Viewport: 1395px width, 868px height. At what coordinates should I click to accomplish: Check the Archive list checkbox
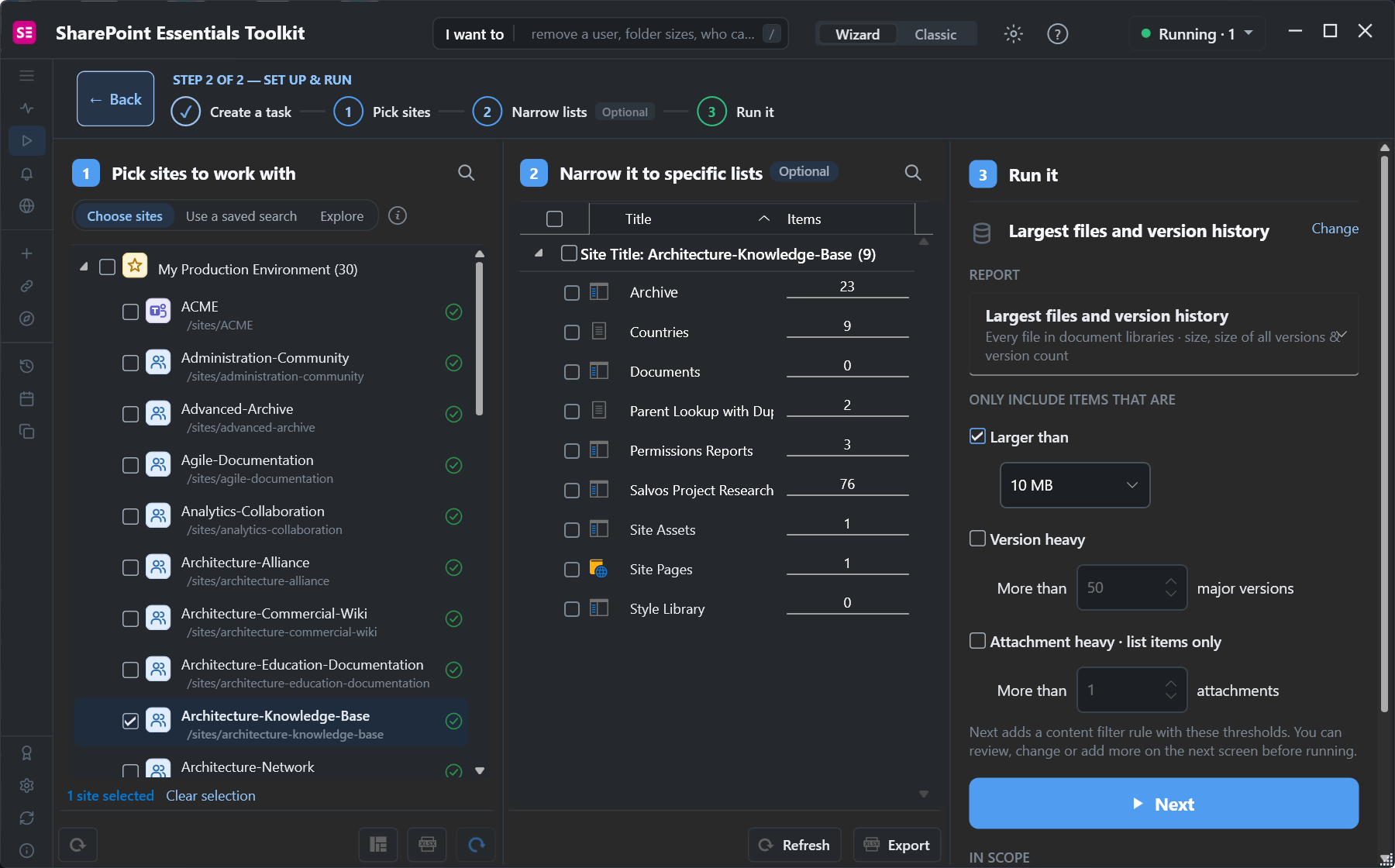(571, 293)
